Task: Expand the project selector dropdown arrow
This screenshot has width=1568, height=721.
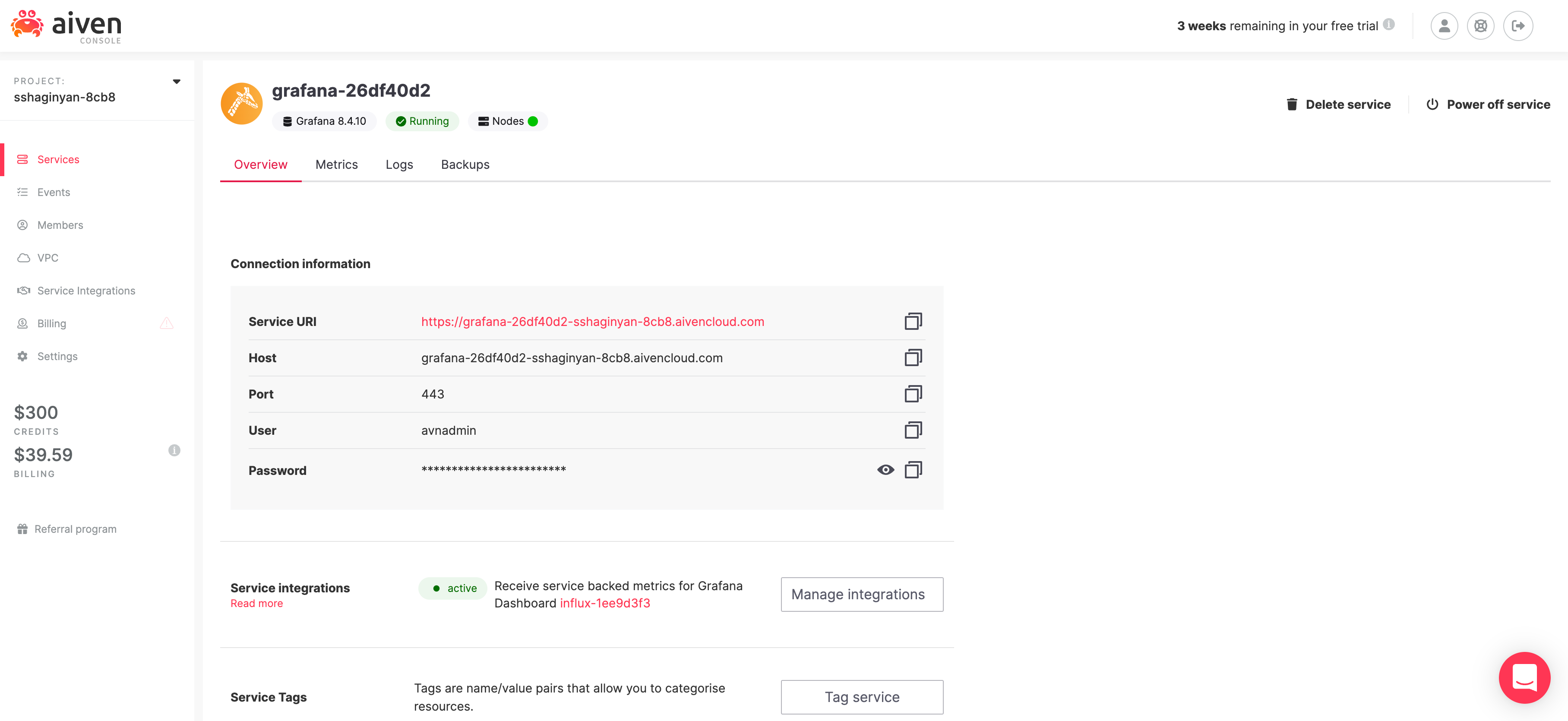Action: [x=177, y=82]
